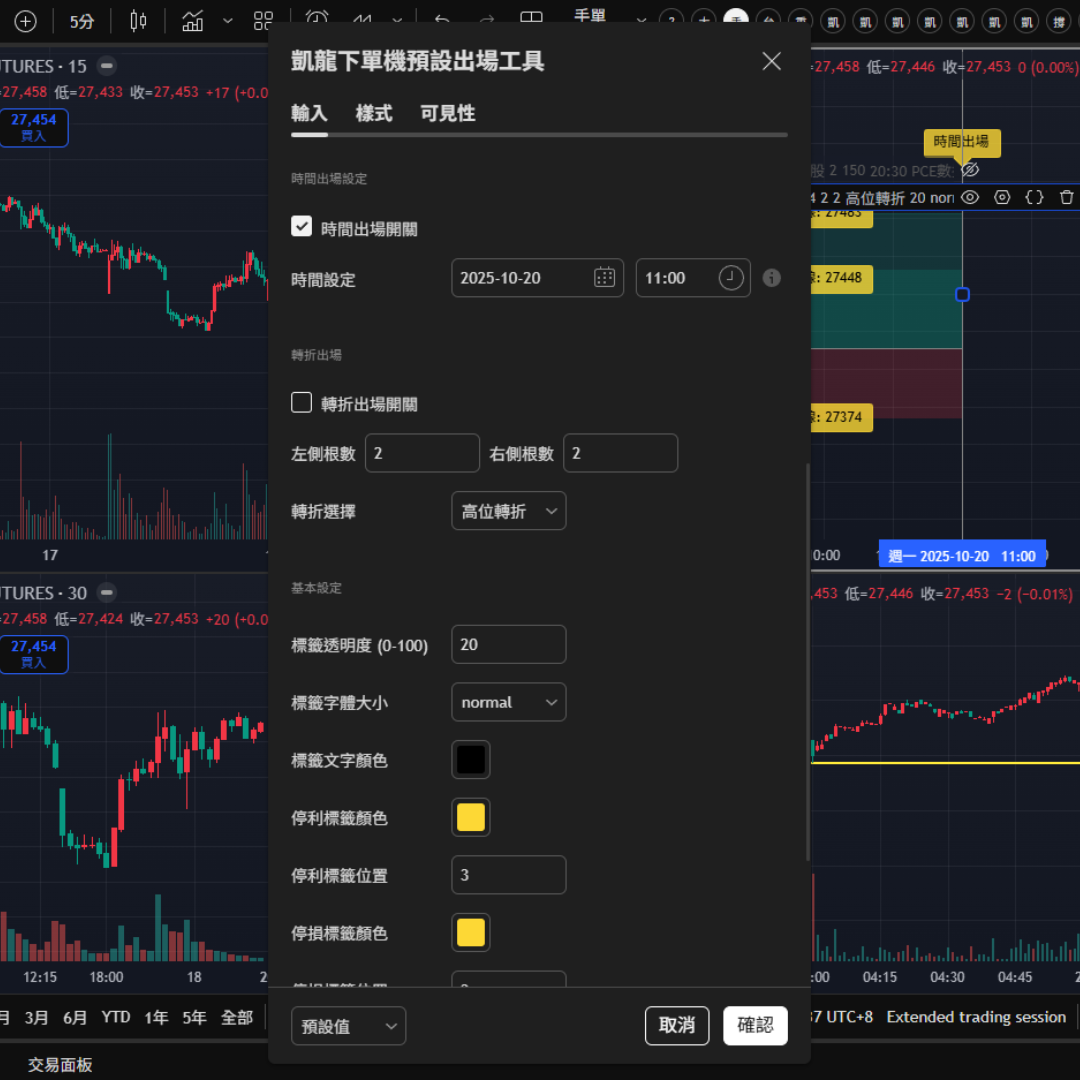
Task: Switch to the 可見性 tab
Action: click(447, 114)
